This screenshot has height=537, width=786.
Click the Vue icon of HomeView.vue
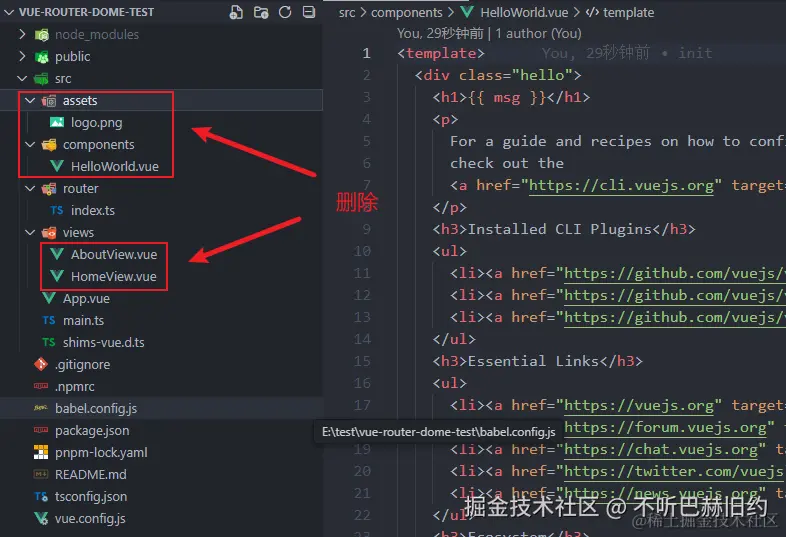[x=57, y=277]
